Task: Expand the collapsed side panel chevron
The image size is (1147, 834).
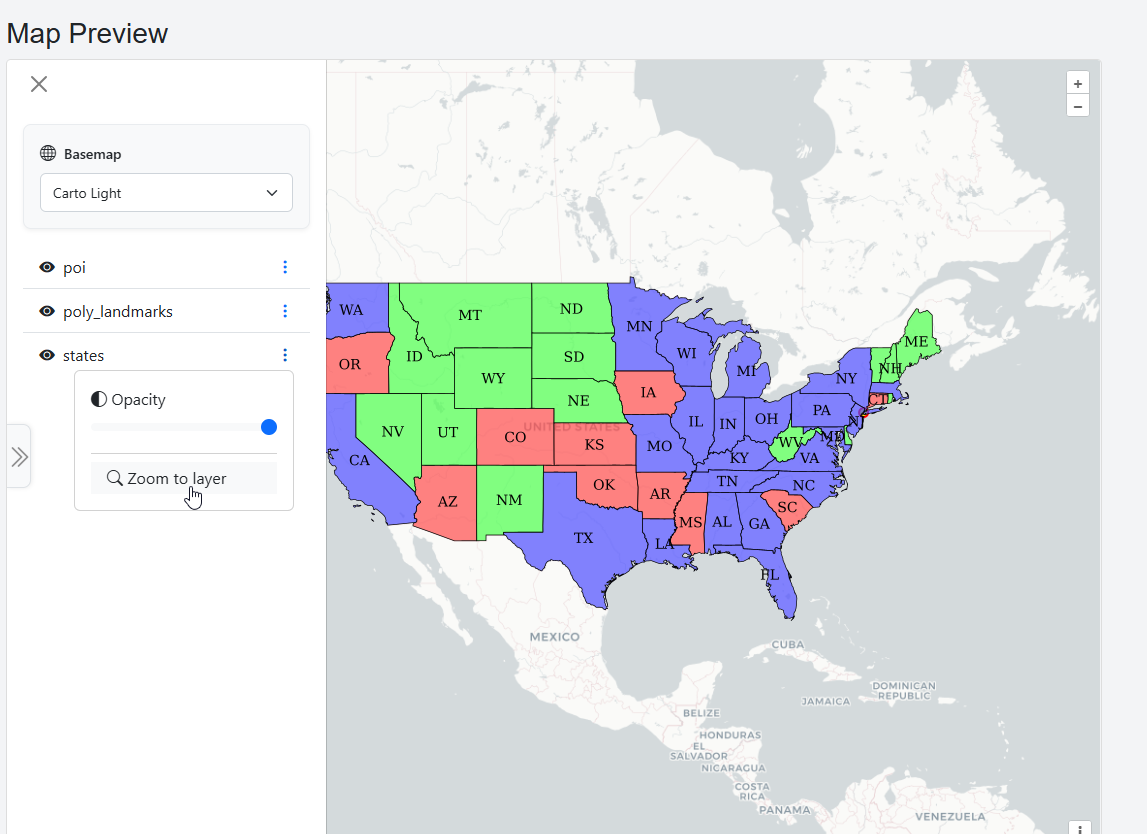Action: tap(19, 457)
